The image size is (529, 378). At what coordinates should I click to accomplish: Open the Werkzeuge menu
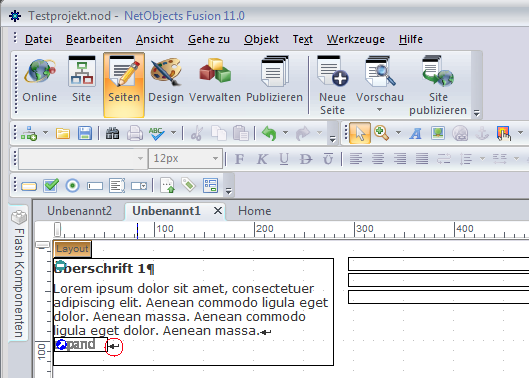tap(356, 39)
